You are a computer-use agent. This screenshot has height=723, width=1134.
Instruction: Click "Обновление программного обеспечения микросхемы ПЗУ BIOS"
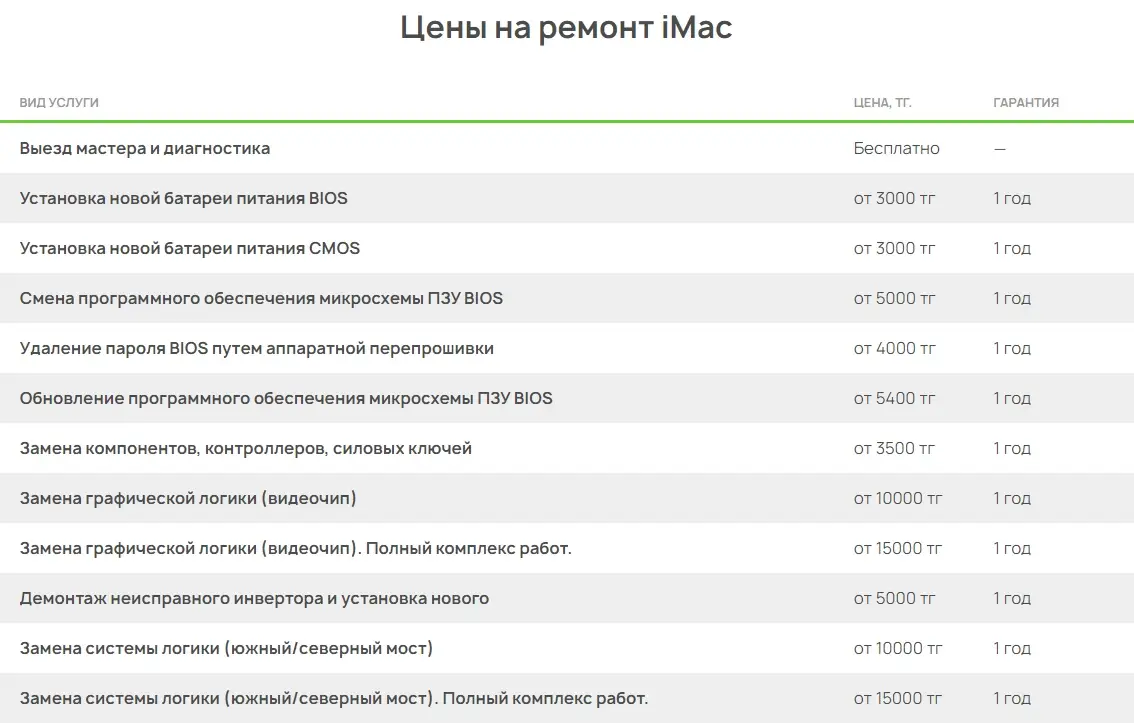click(286, 399)
